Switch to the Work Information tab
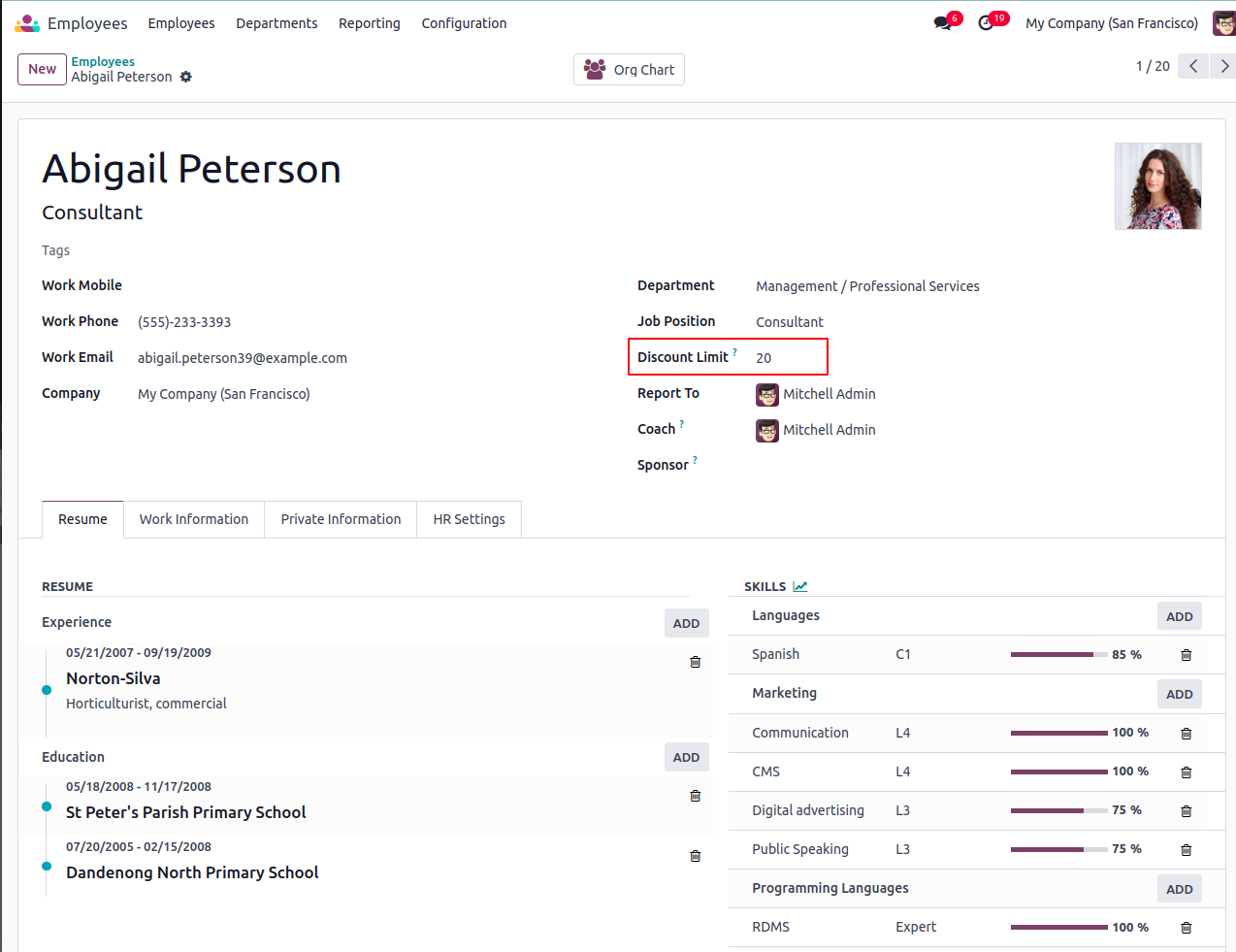 (x=194, y=519)
